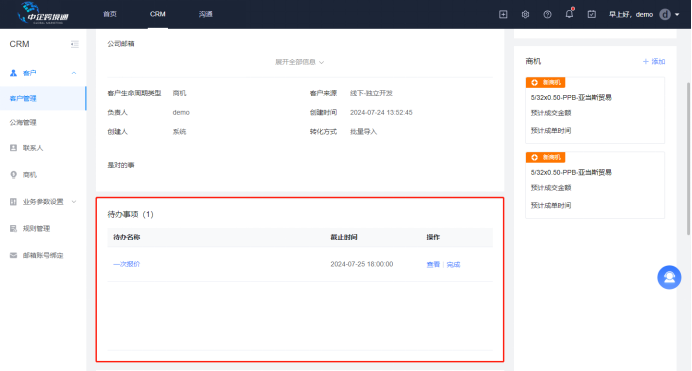
Task: Click 添加 in the 商机 panel
Action: [x=654, y=61]
